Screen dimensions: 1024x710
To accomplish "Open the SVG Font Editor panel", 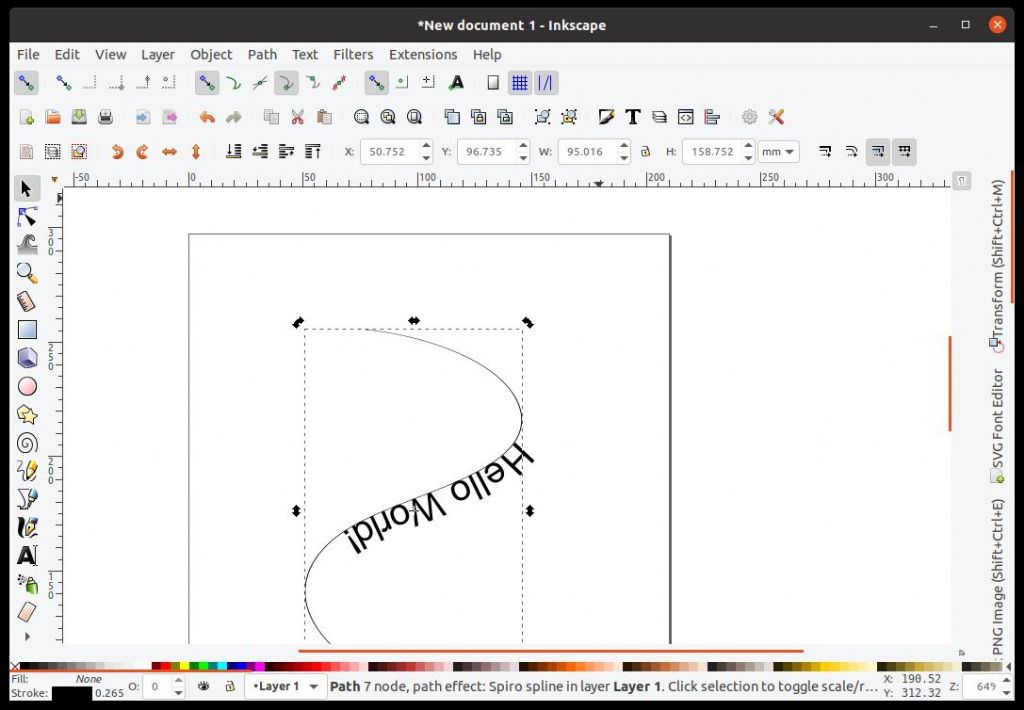I will click(996, 425).
